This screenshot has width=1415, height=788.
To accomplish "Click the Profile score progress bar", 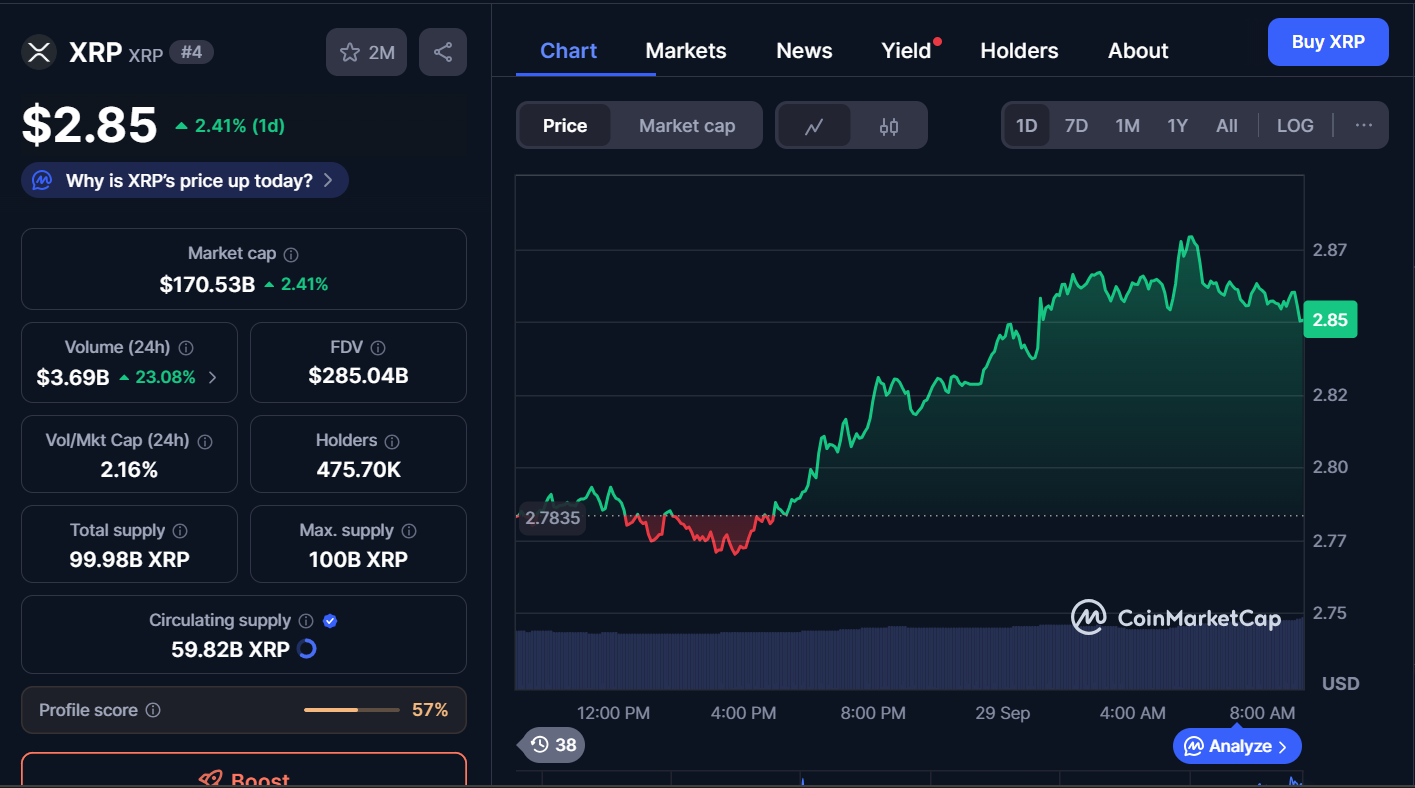I will tap(351, 710).
